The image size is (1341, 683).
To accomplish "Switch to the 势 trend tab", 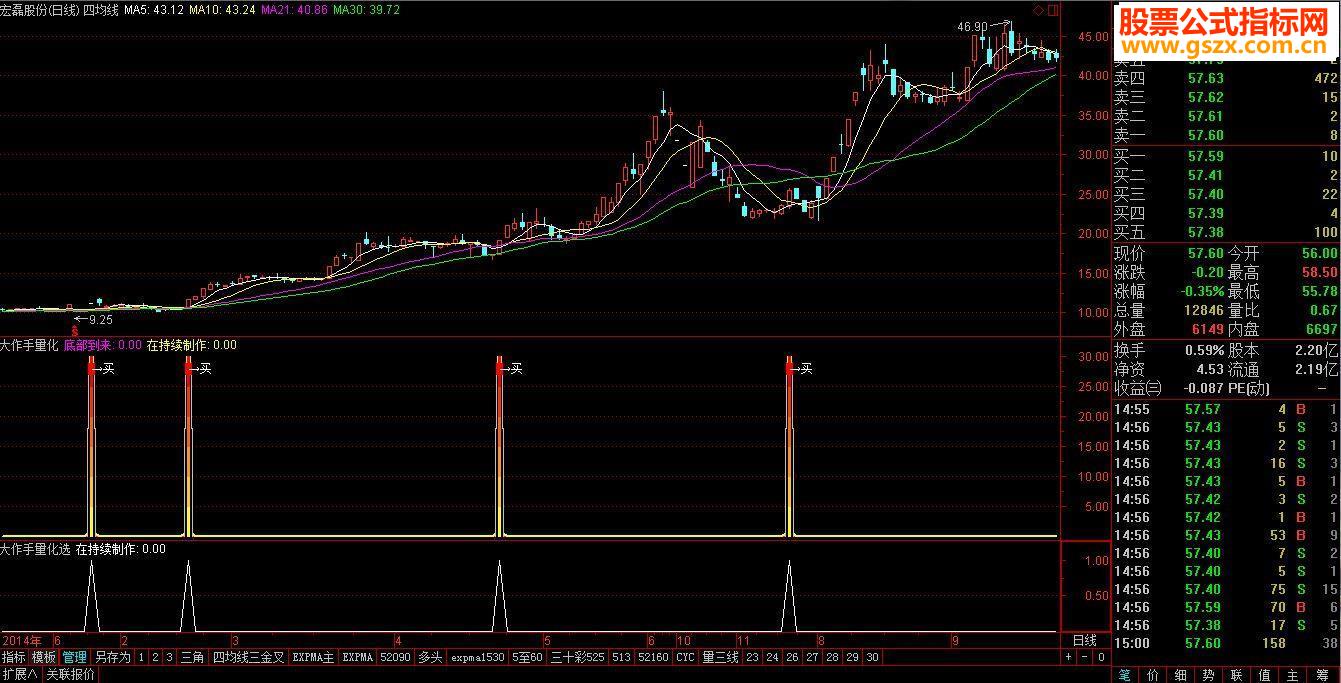I will (1208, 675).
